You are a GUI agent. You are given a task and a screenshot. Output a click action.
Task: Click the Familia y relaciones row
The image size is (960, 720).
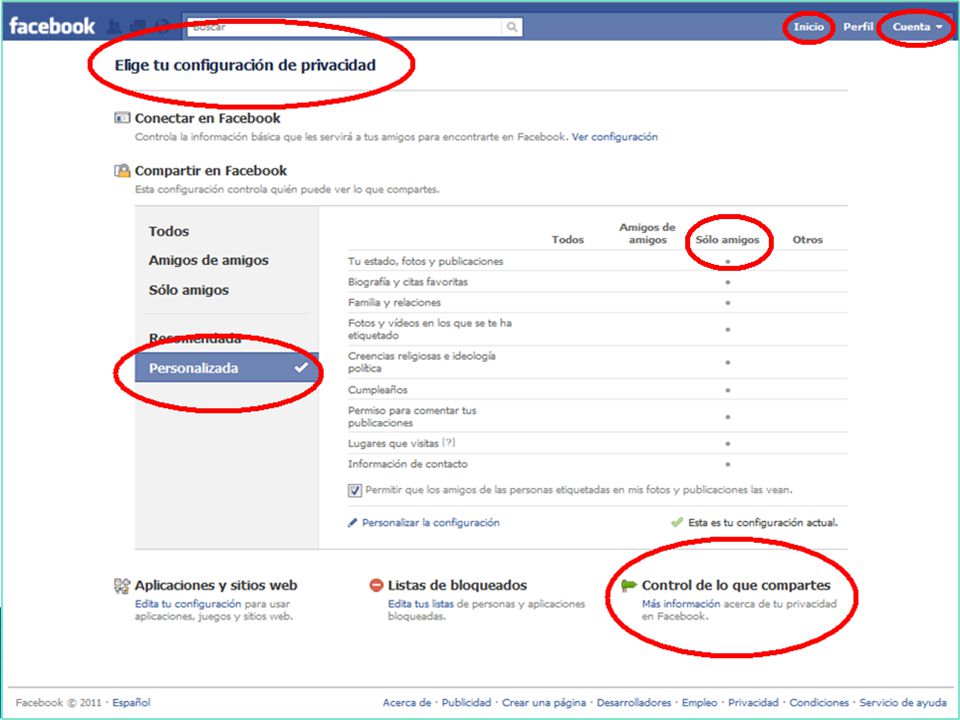(598, 302)
